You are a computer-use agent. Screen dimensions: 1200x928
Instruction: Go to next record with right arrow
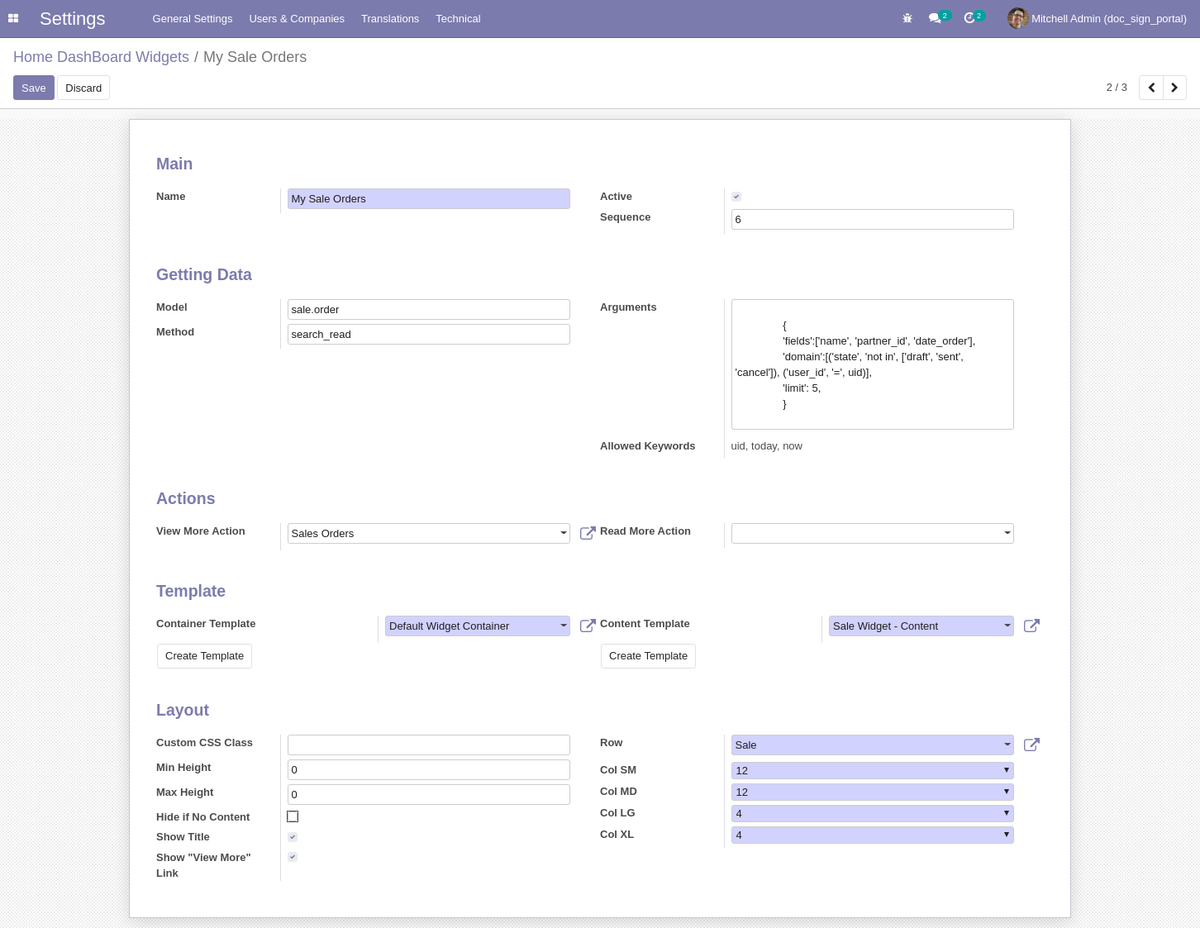1174,87
